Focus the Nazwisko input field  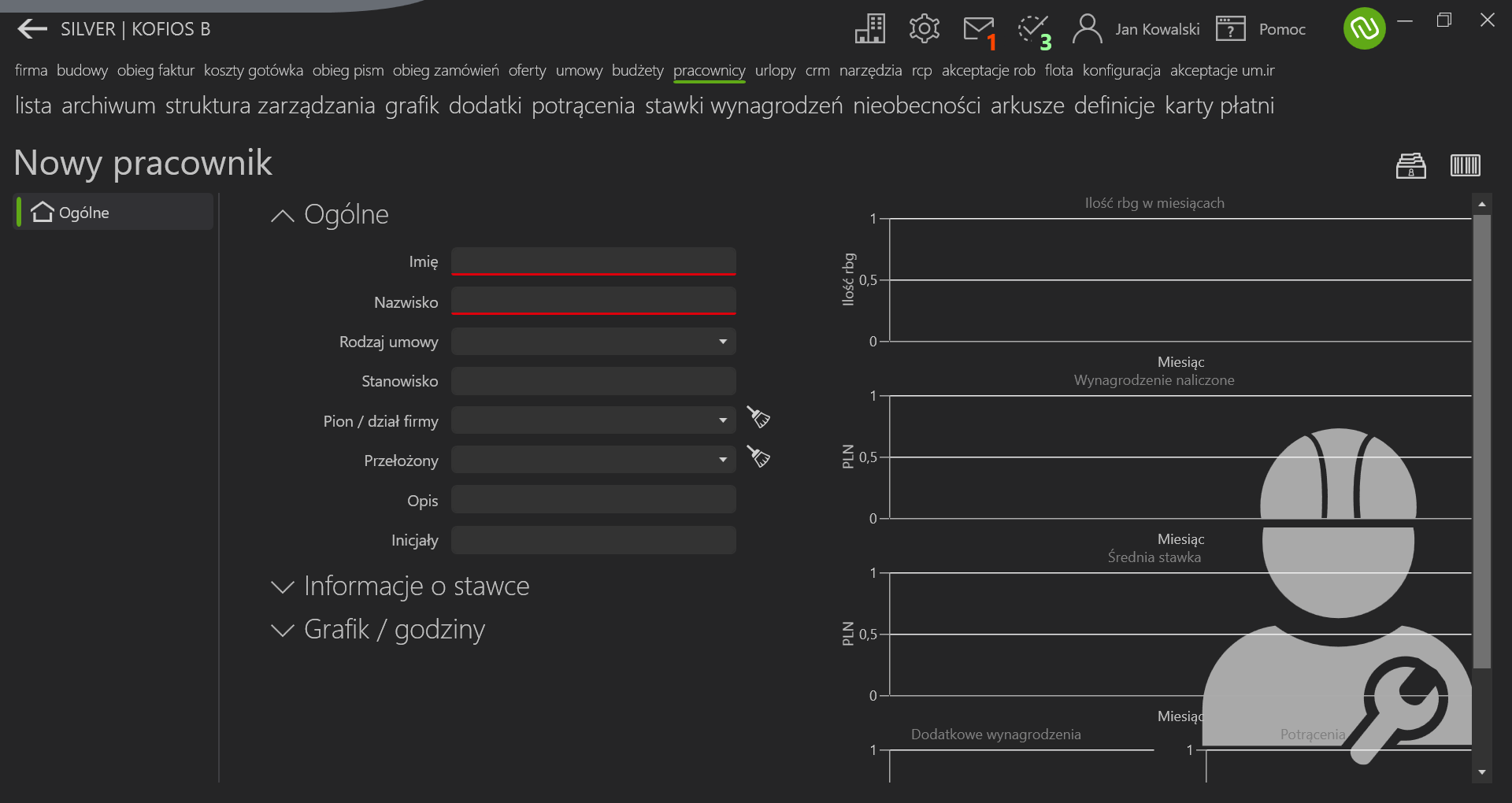[x=594, y=301]
